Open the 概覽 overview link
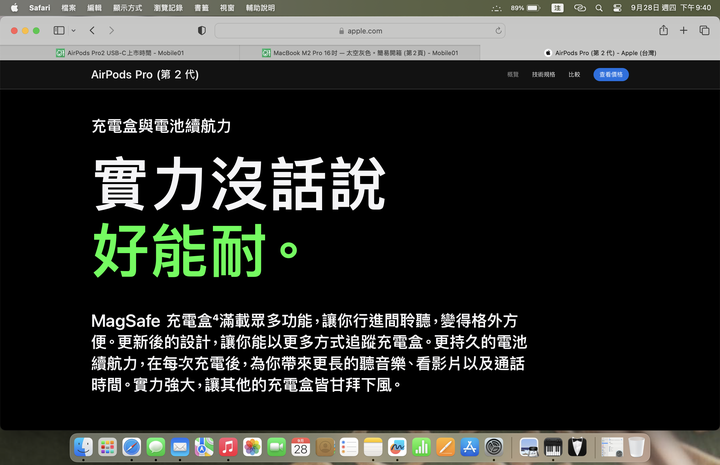The width and height of the screenshot is (720, 465). click(x=513, y=74)
